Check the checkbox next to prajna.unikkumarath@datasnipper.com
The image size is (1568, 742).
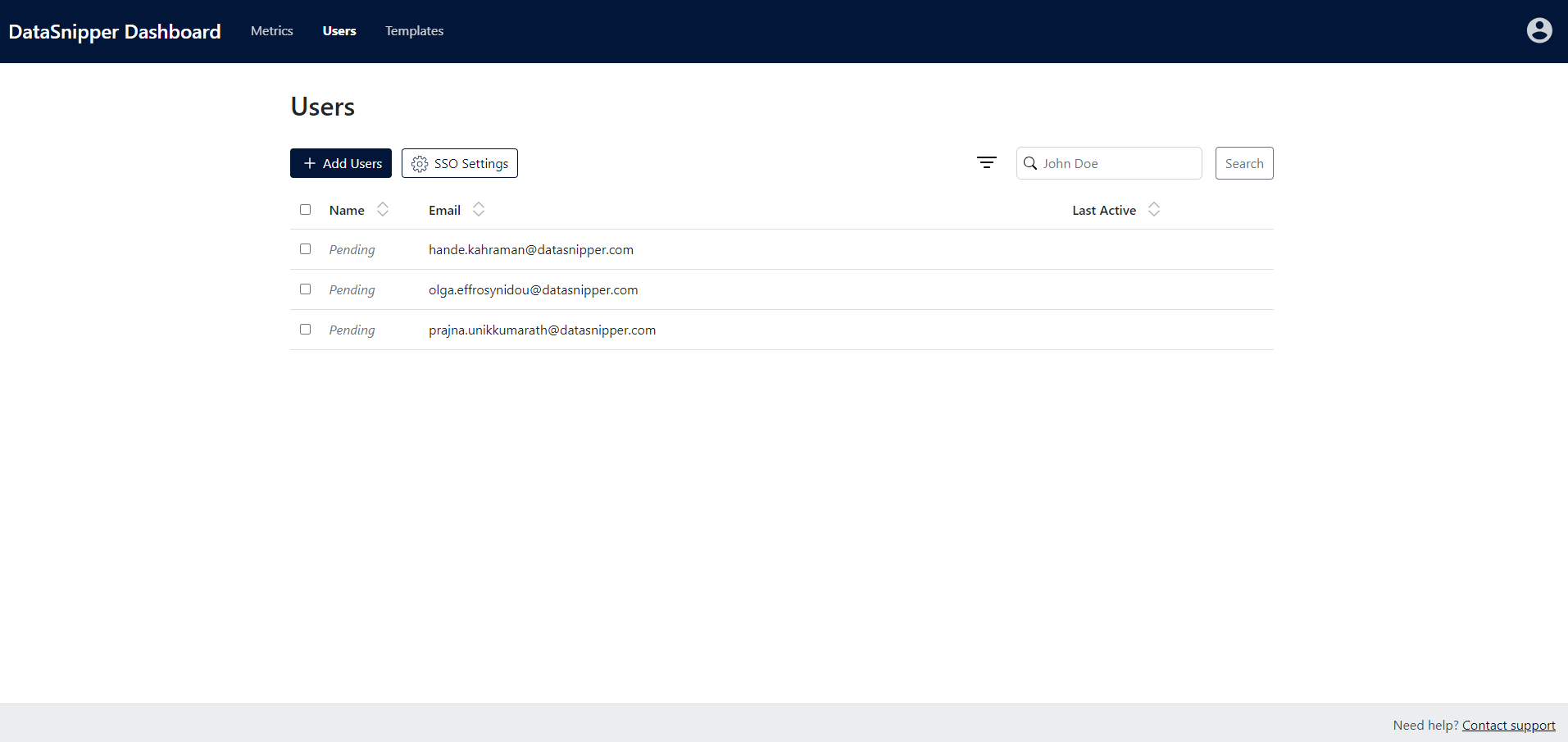click(x=305, y=329)
